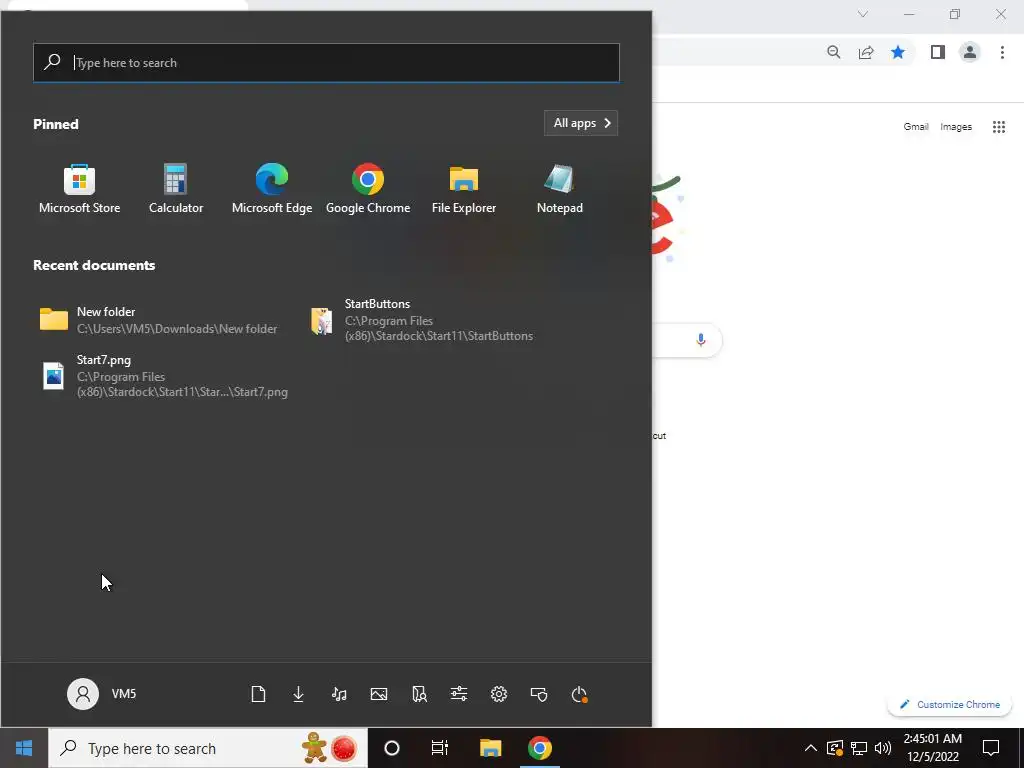Click the volume speaker tray icon
1024x768 pixels.
coord(883,748)
